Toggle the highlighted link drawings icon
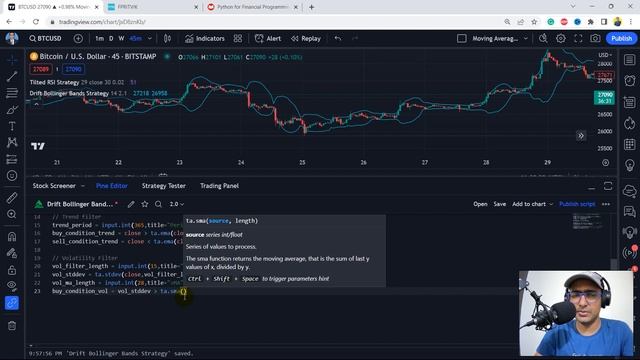The image size is (640, 360). click(12, 303)
